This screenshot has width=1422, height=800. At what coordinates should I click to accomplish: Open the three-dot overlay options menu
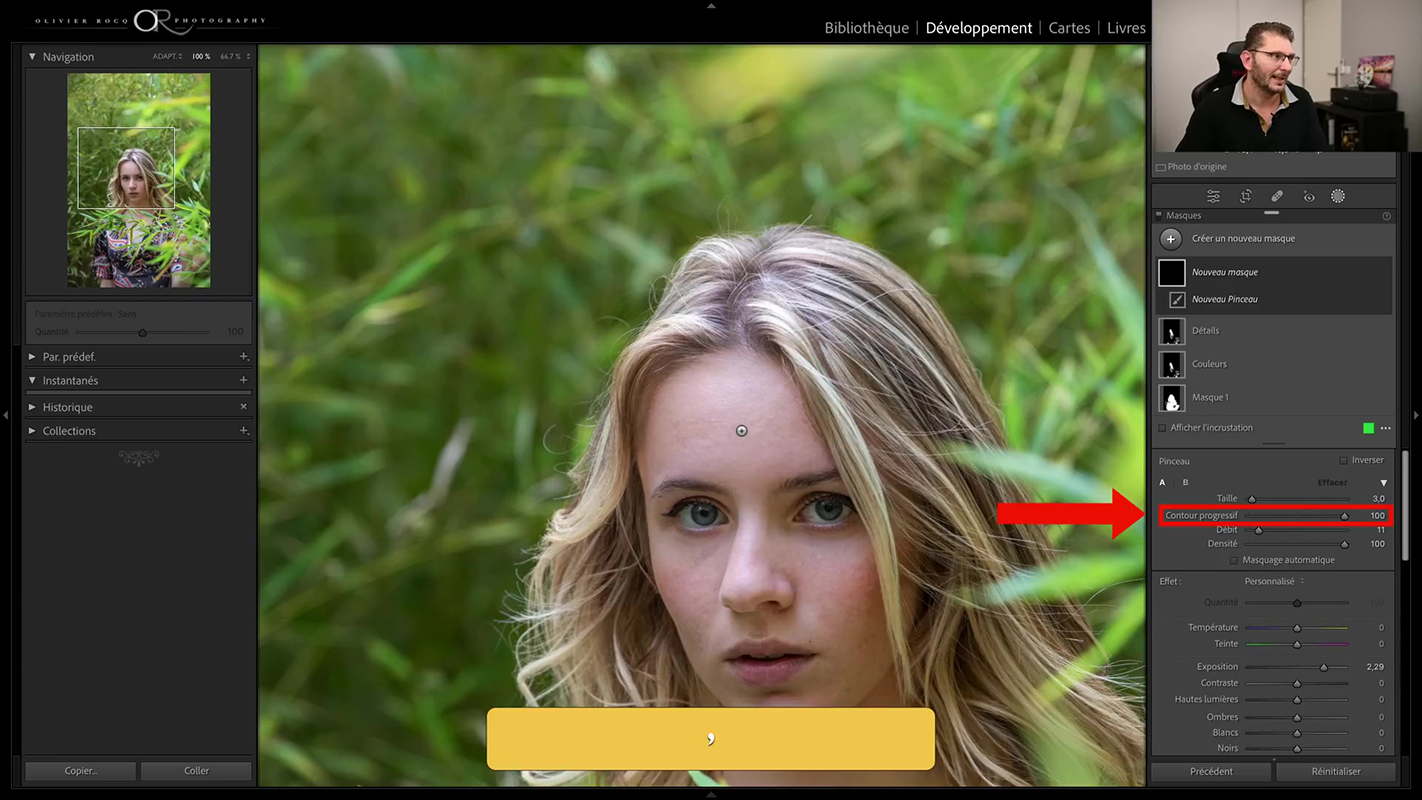(x=1385, y=428)
